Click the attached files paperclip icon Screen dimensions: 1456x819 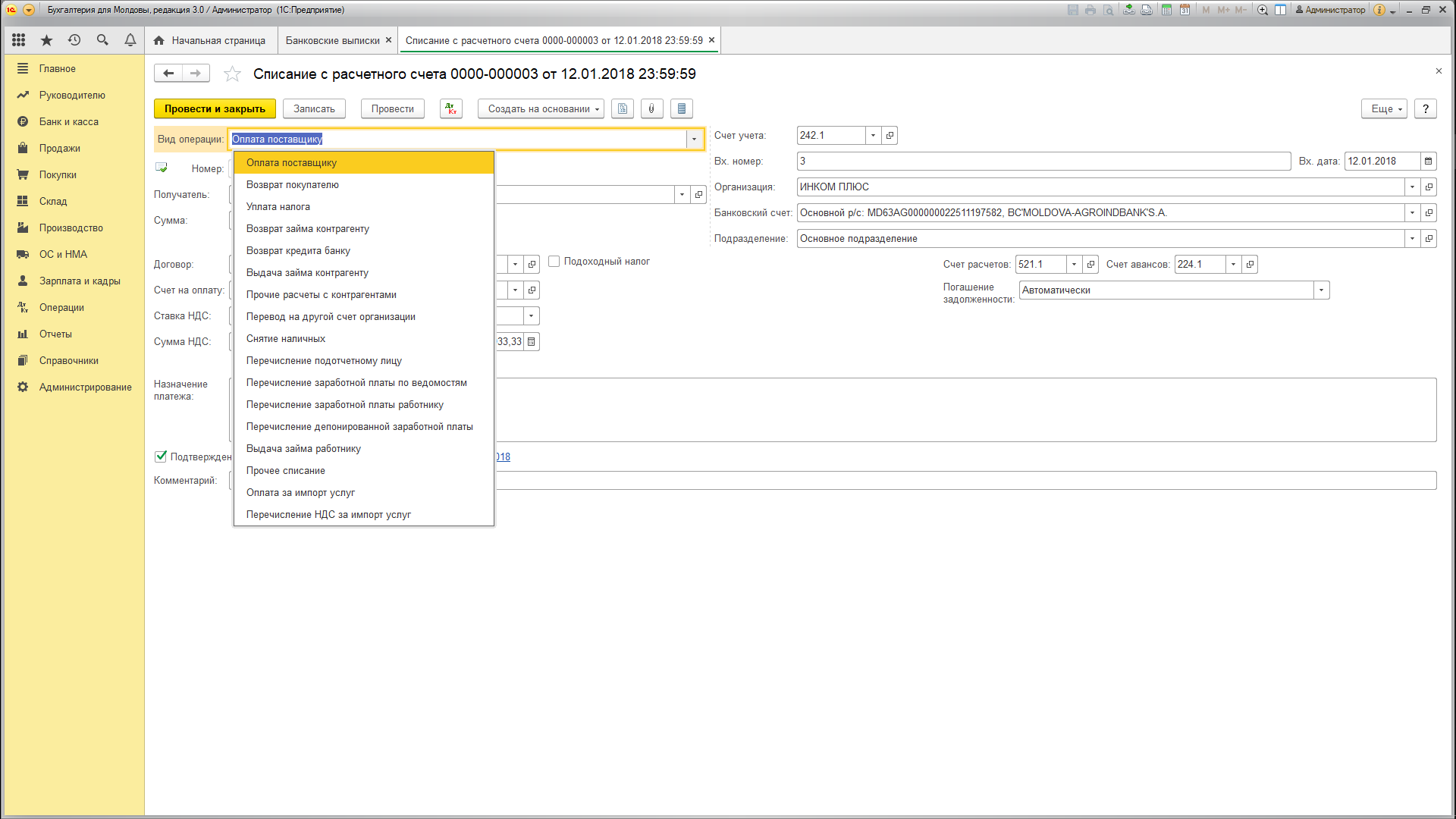point(651,108)
